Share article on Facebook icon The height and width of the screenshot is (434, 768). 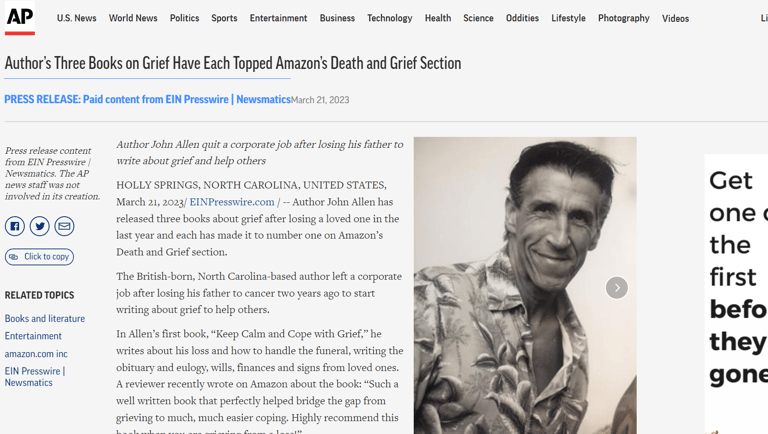tap(15, 226)
